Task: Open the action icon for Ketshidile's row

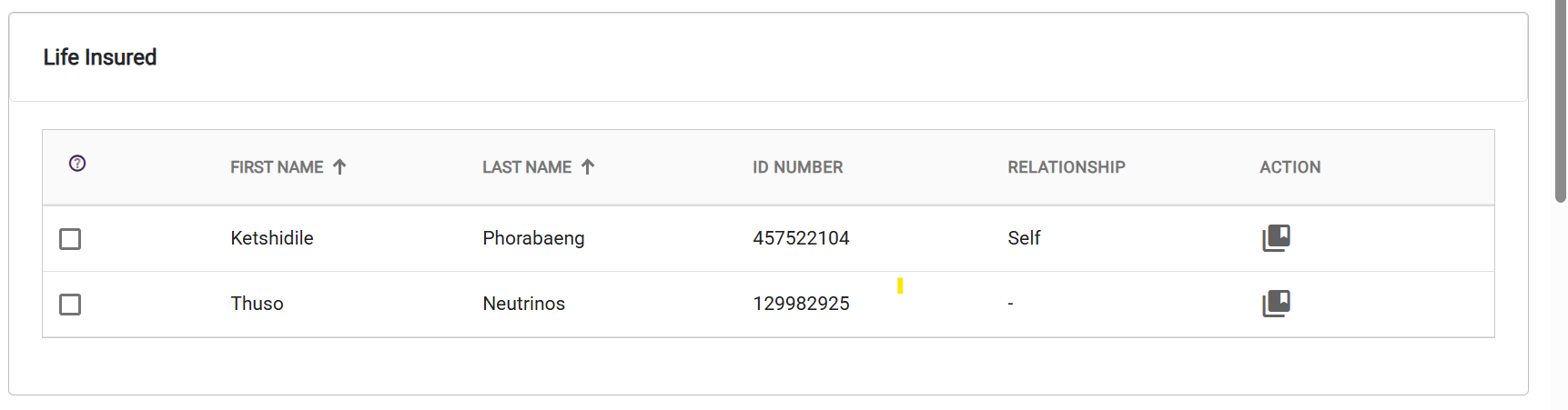Action: coord(1276,238)
